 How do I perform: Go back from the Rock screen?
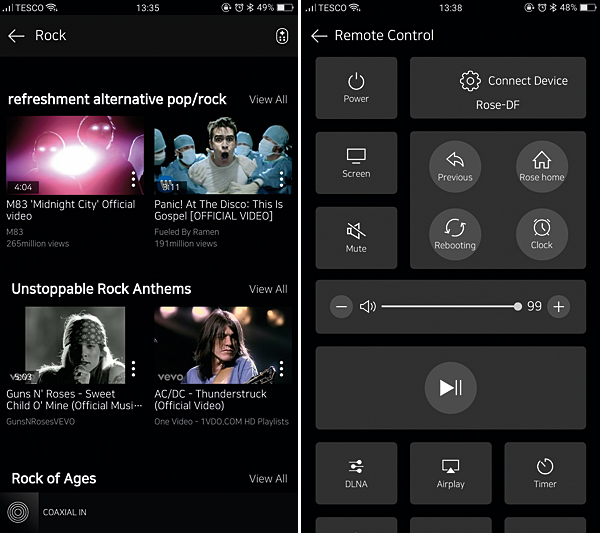point(16,36)
